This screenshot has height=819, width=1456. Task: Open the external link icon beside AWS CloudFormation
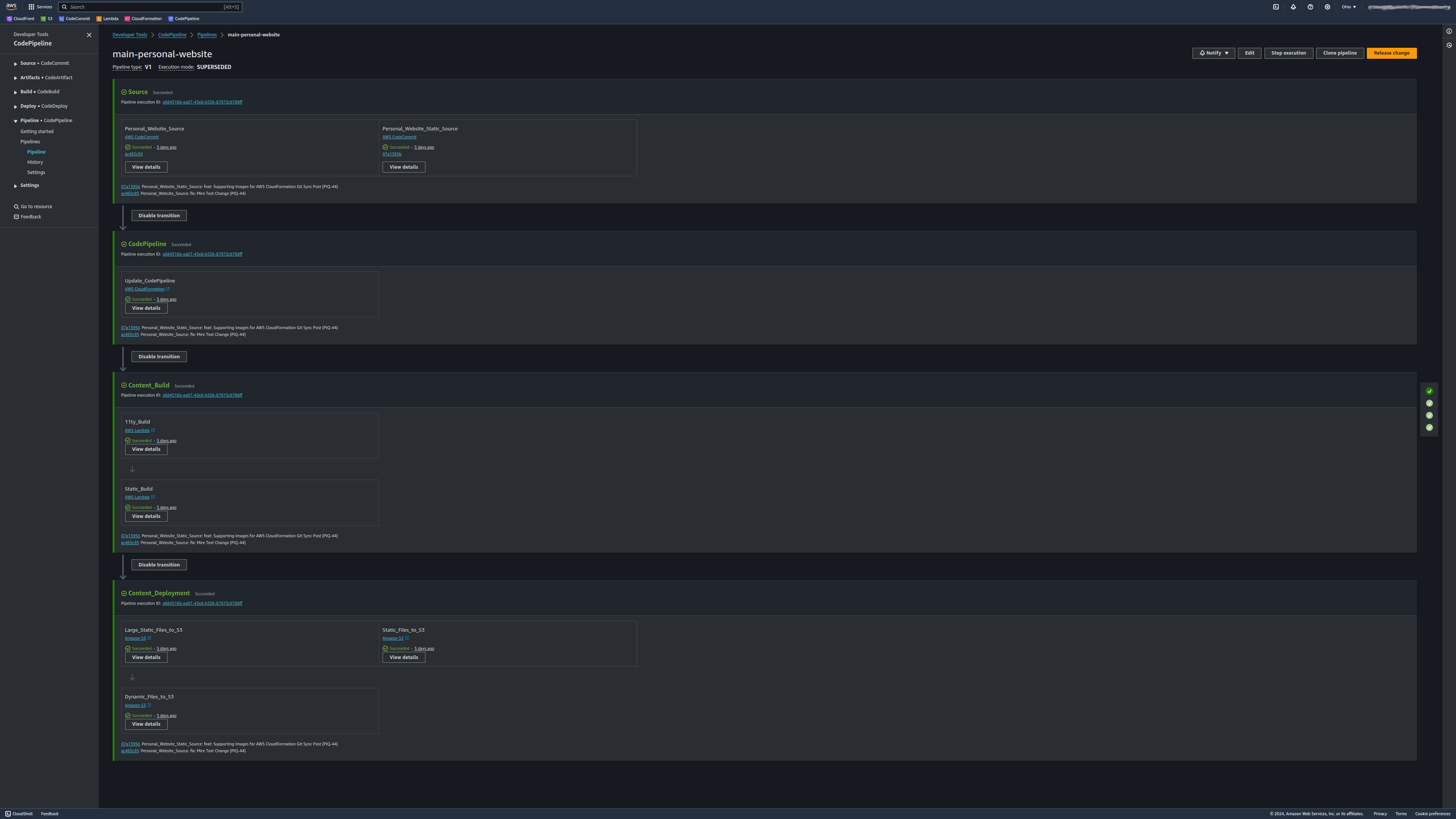tap(168, 289)
